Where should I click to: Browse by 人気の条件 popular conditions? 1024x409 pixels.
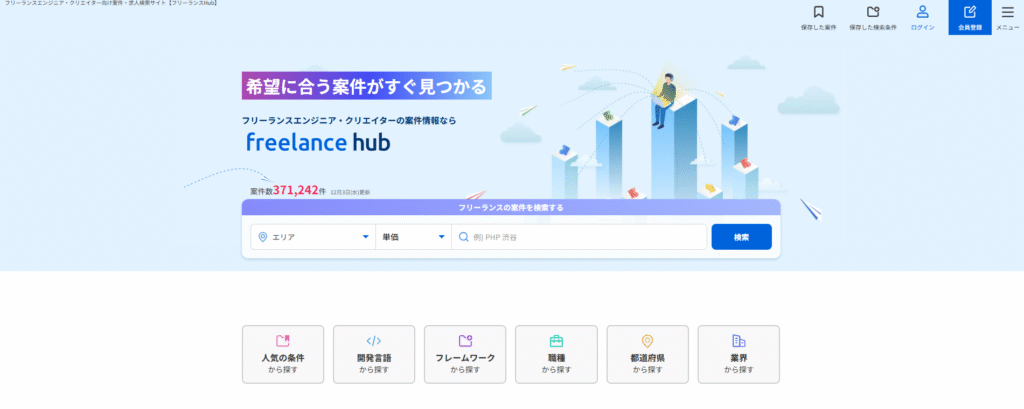(x=283, y=354)
